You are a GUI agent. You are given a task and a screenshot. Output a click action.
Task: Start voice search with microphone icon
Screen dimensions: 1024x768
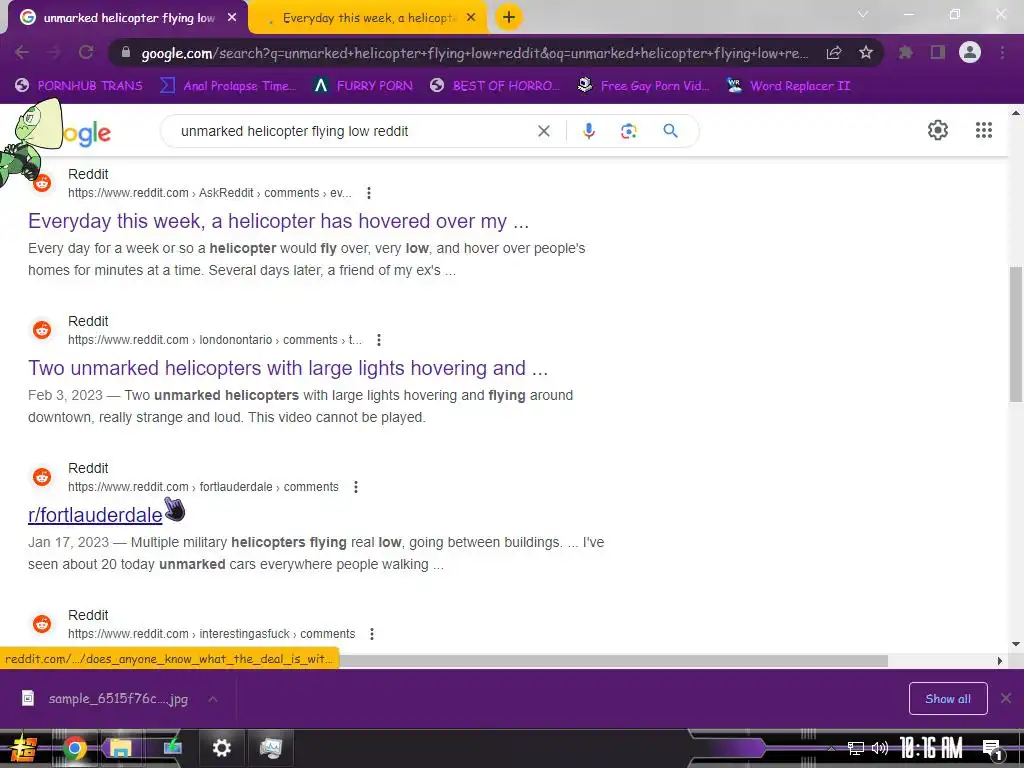click(x=588, y=131)
